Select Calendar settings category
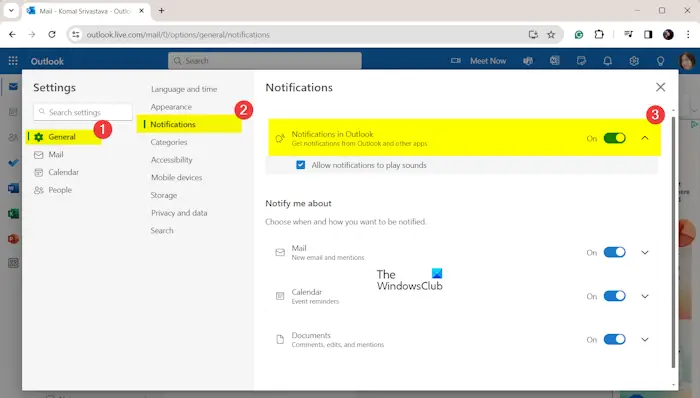700x398 pixels. point(64,172)
